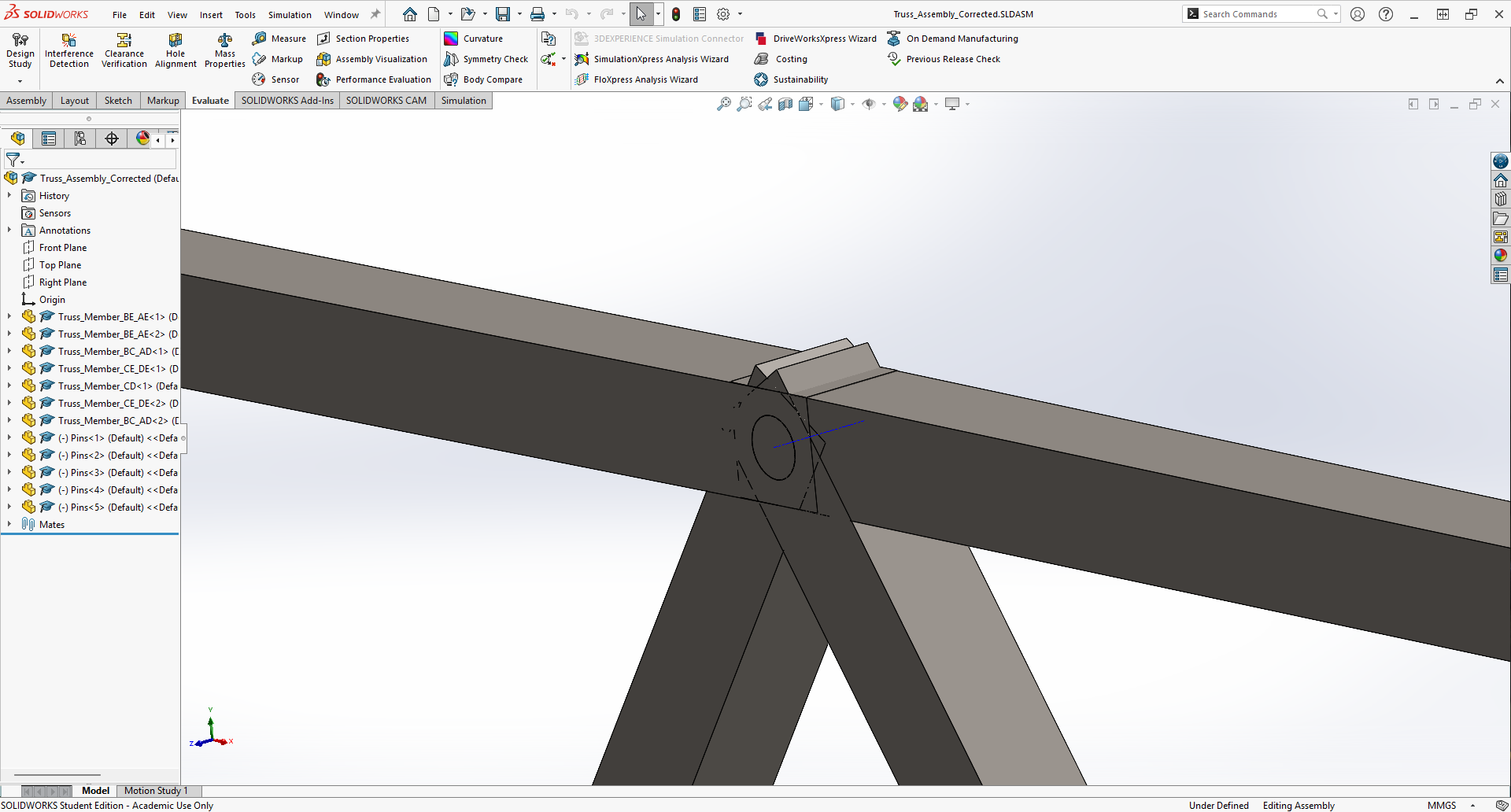The width and height of the screenshot is (1511, 812).
Task: Launch the Hole Alignment check
Action: (175, 51)
